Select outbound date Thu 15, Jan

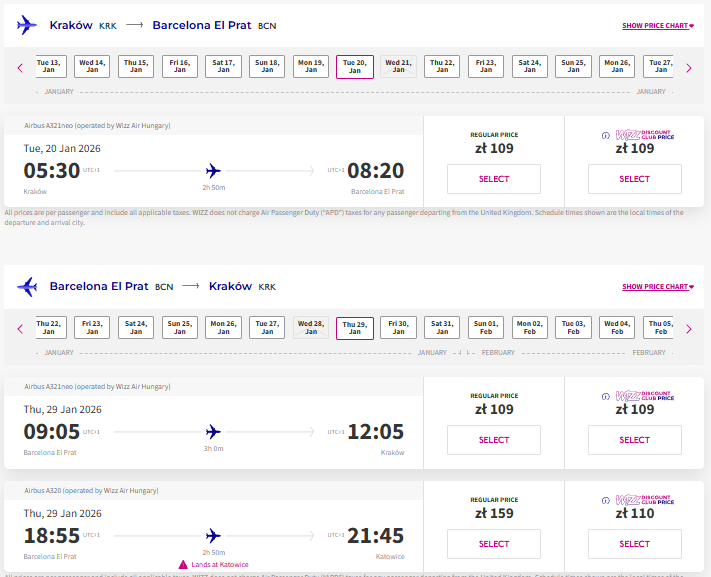coord(136,66)
